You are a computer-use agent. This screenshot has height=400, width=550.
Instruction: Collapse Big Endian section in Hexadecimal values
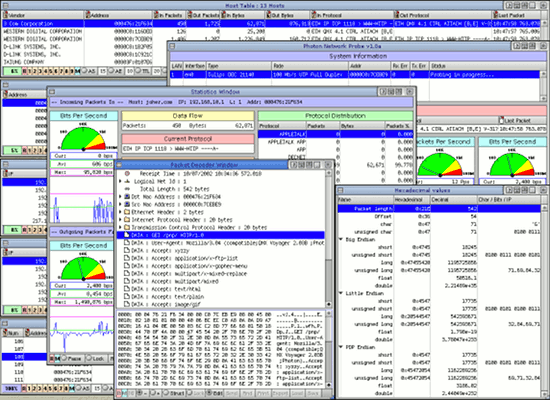coord(341,239)
